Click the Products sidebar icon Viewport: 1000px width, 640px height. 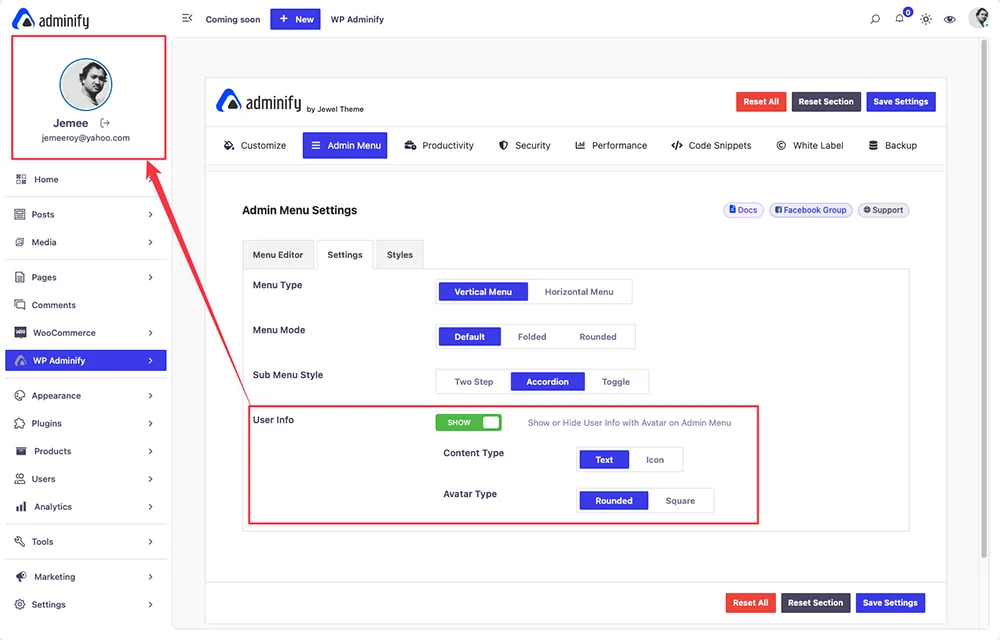tap(21, 451)
